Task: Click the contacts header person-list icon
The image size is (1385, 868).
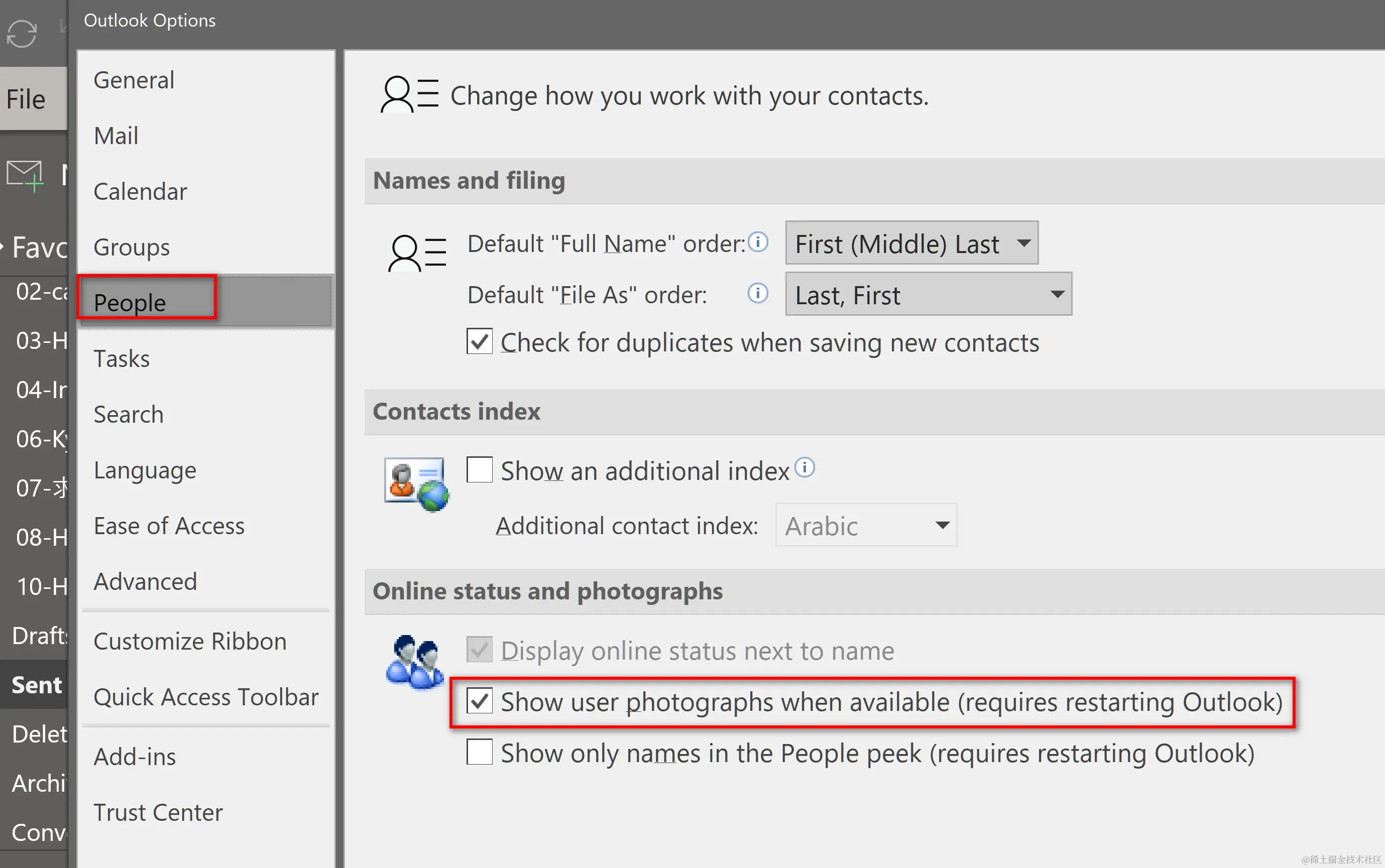Action: click(409, 95)
